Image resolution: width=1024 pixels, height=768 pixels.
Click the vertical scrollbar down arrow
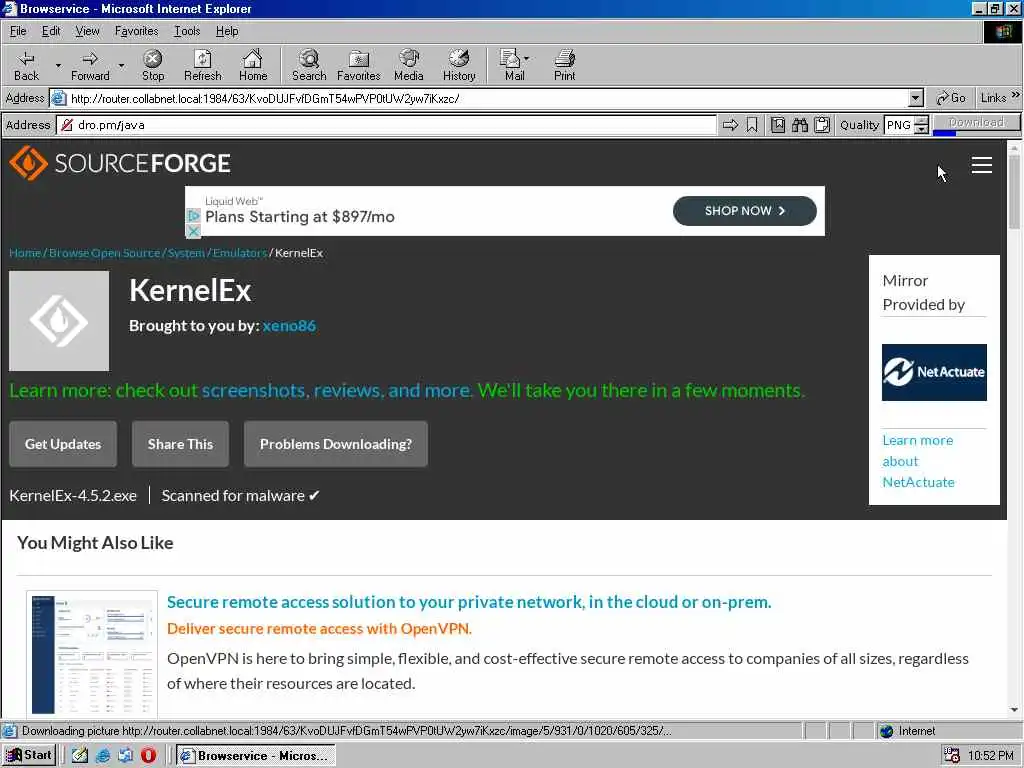click(x=1014, y=710)
